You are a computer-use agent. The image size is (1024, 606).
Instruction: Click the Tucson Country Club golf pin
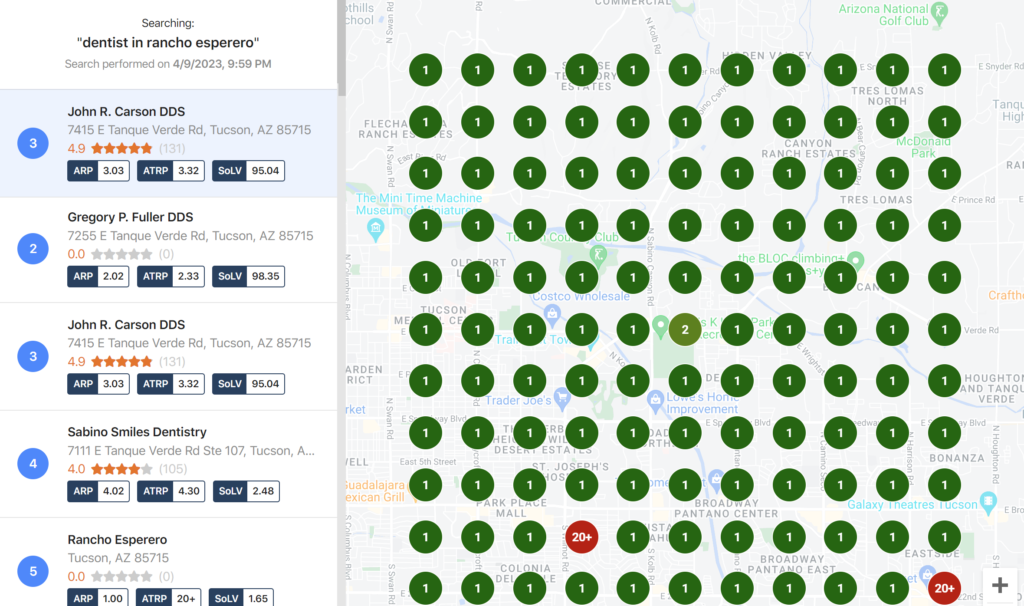(x=599, y=255)
